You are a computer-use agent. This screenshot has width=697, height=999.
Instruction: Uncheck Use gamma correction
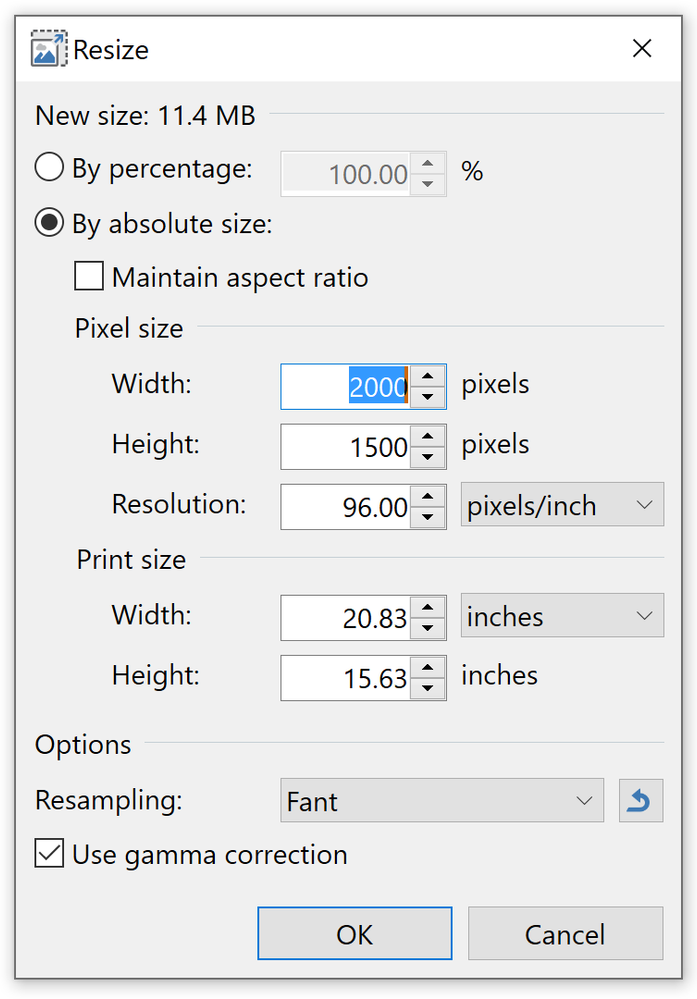[x=49, y=855]
